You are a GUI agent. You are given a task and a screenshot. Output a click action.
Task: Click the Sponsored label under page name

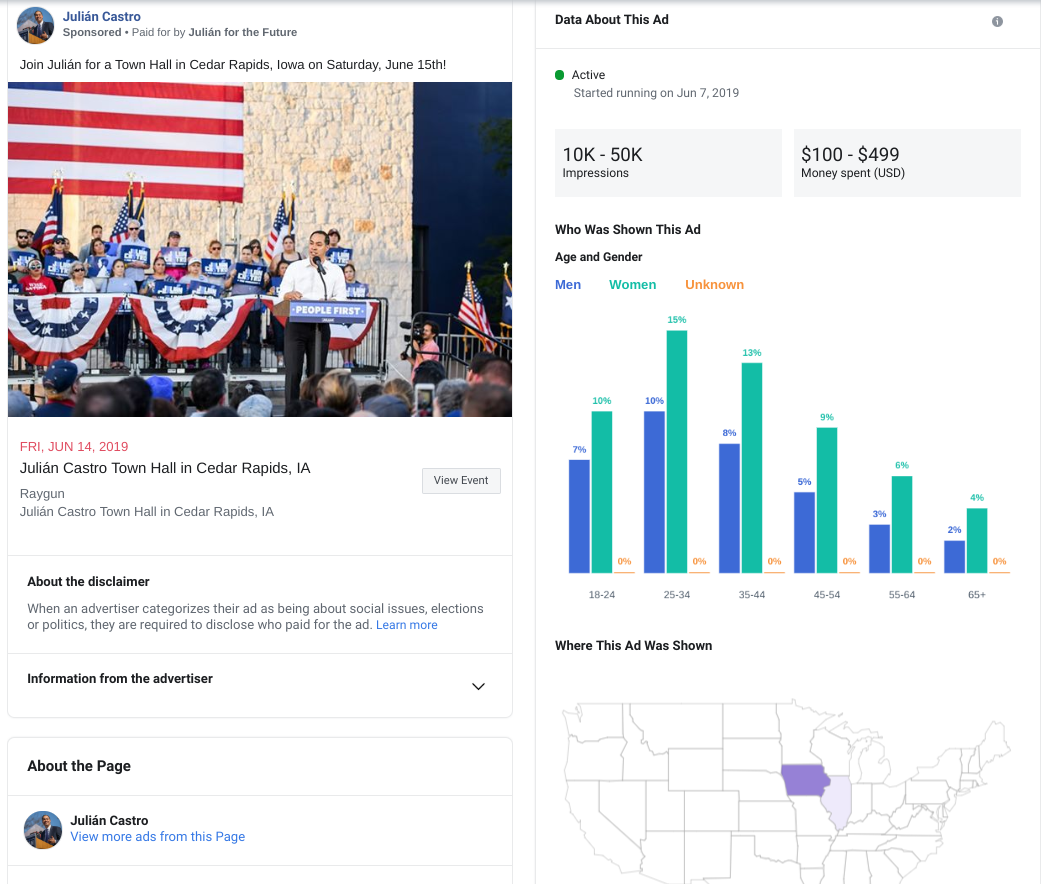point(92,32)
